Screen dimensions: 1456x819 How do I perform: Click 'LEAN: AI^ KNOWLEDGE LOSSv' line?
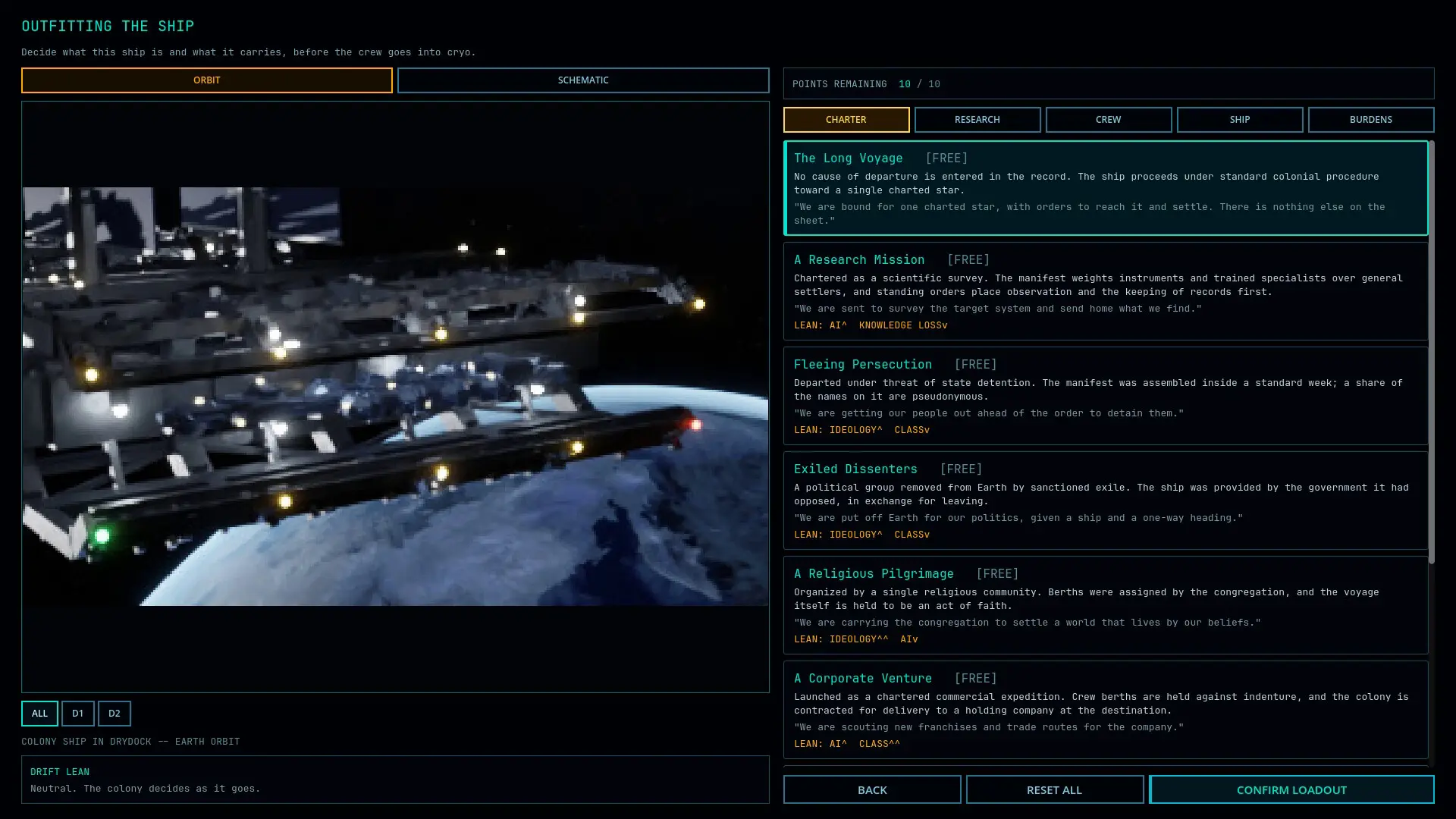point(871,325)
